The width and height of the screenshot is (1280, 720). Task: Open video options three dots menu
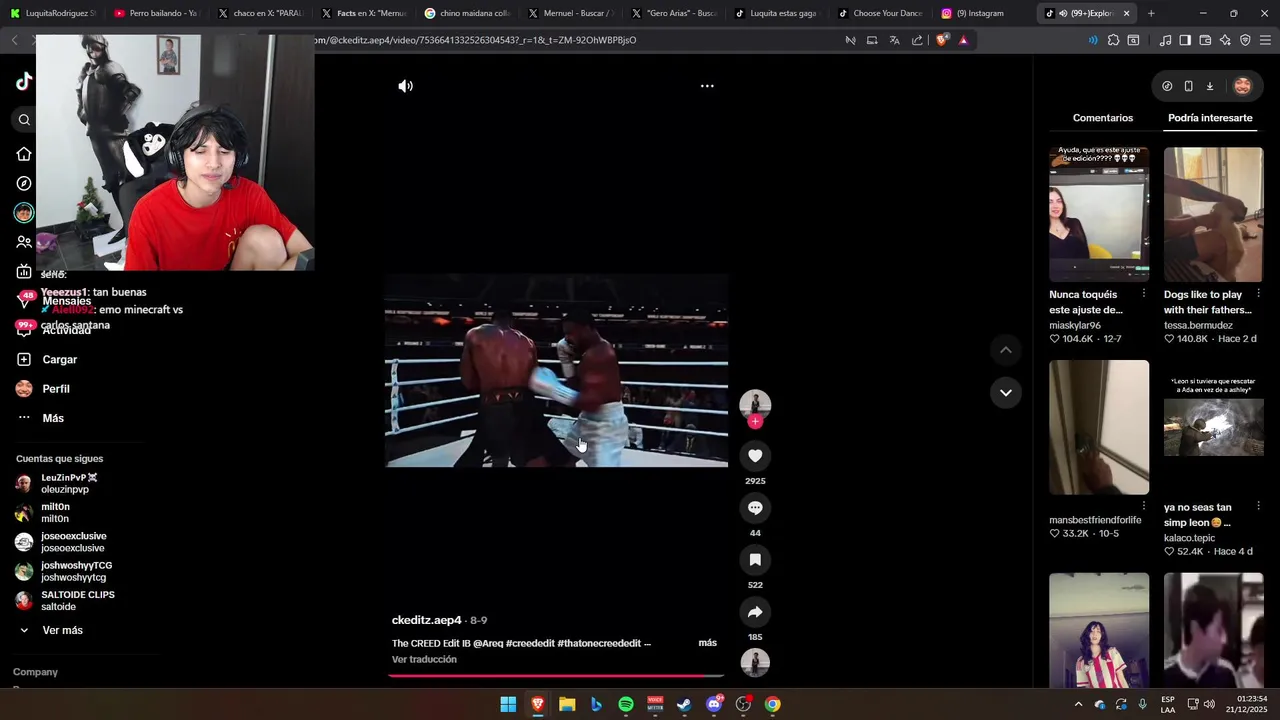point(707,86)
